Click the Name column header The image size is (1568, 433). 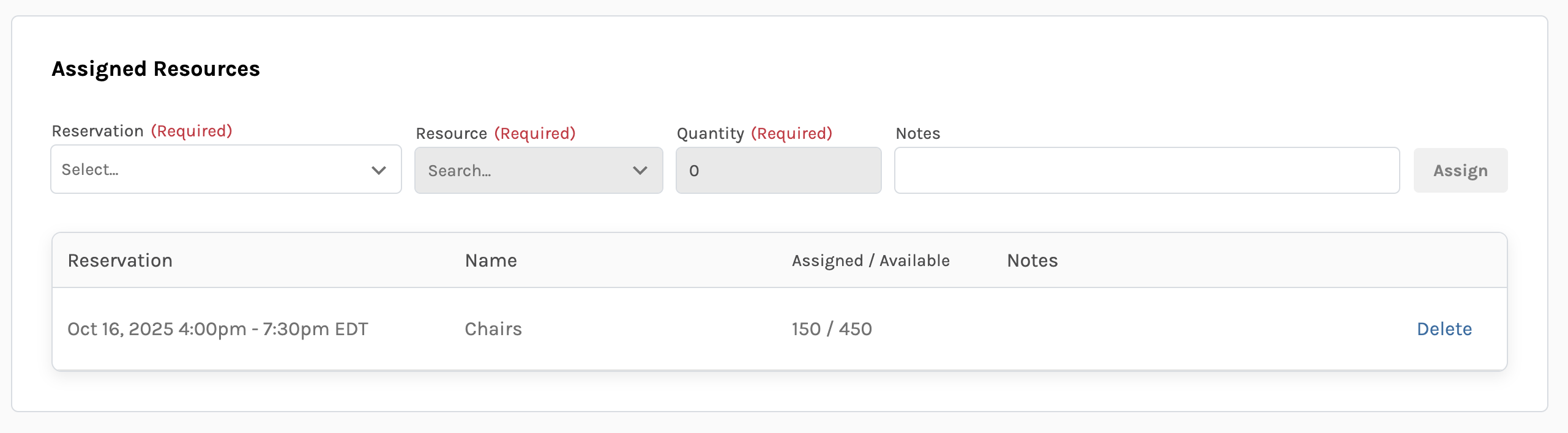[x=491, y=261]
